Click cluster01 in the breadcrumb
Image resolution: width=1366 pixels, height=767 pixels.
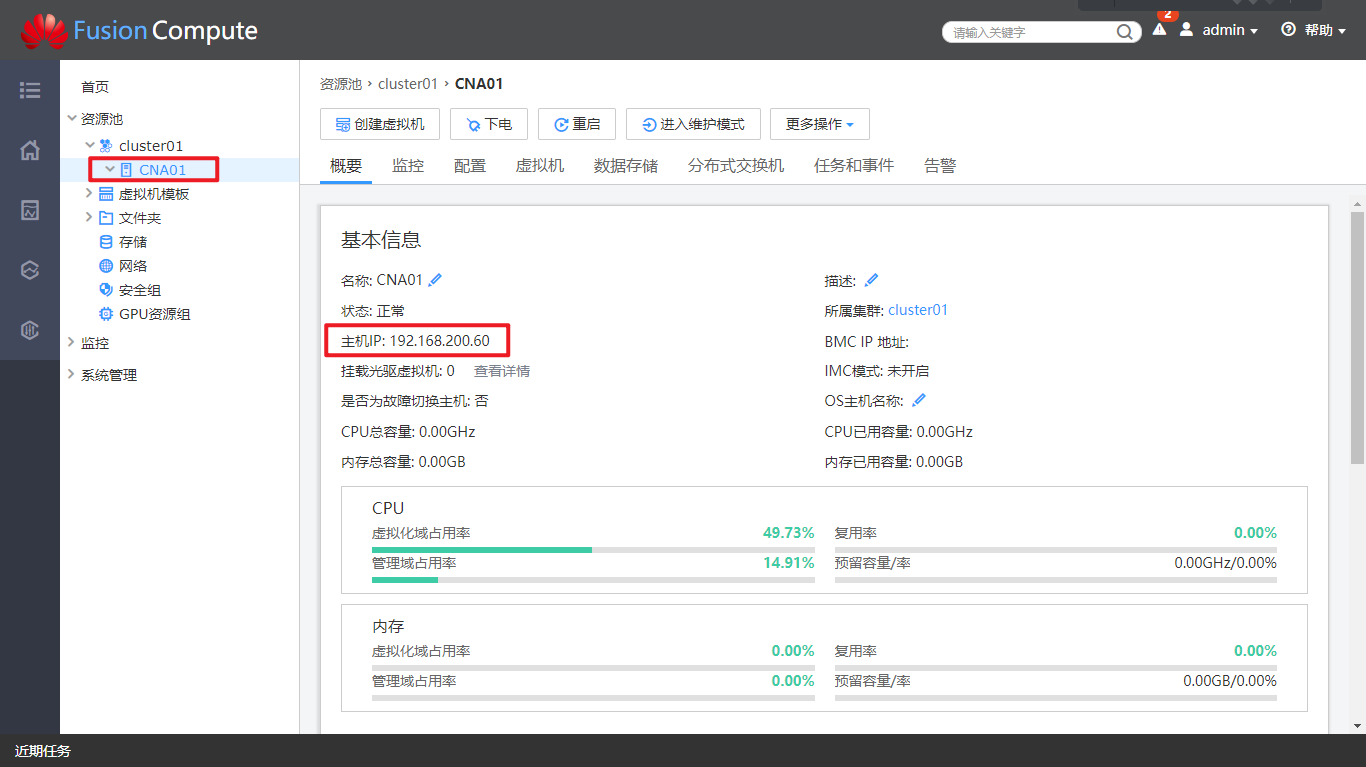408,84
